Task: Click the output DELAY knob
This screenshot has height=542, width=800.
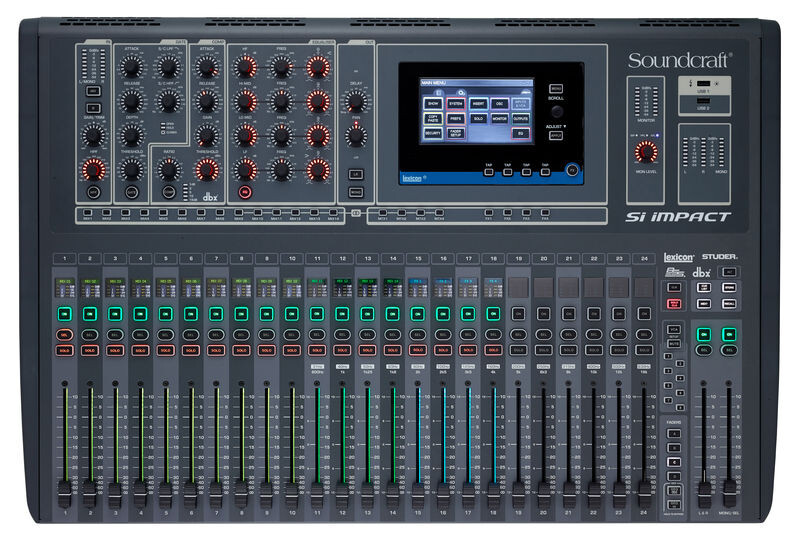Action: click(356, 102)
